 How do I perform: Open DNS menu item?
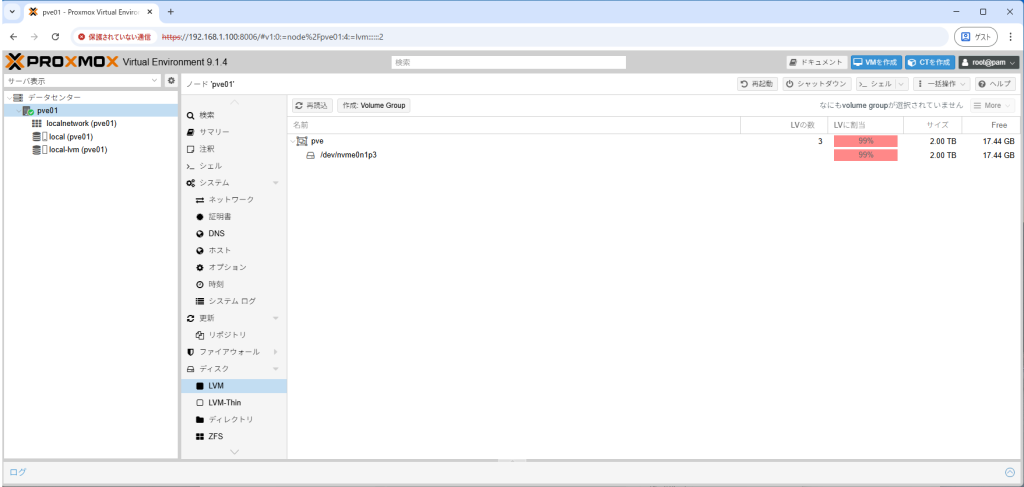(234, 234)
